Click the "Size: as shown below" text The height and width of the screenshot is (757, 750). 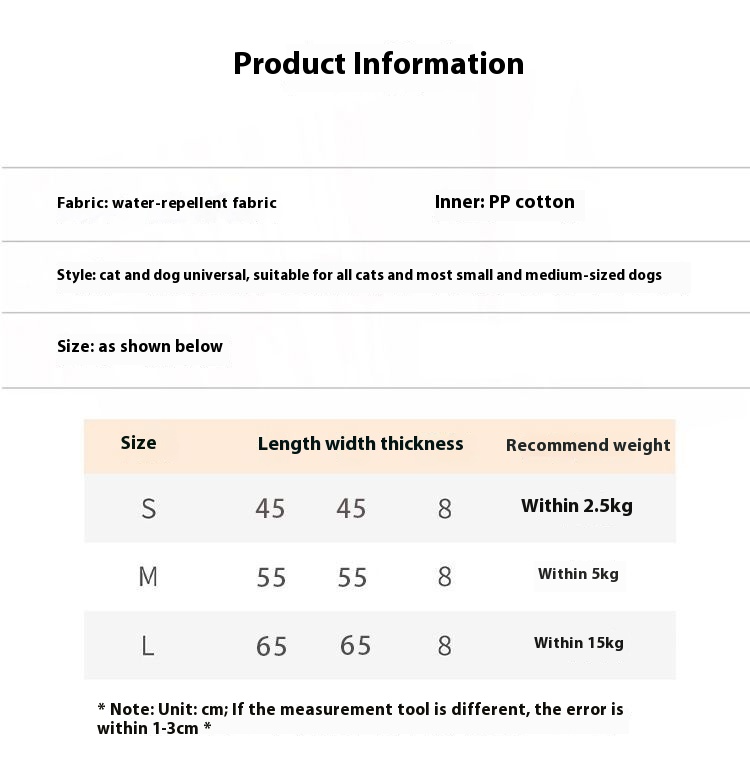click(x=140, y=347)
